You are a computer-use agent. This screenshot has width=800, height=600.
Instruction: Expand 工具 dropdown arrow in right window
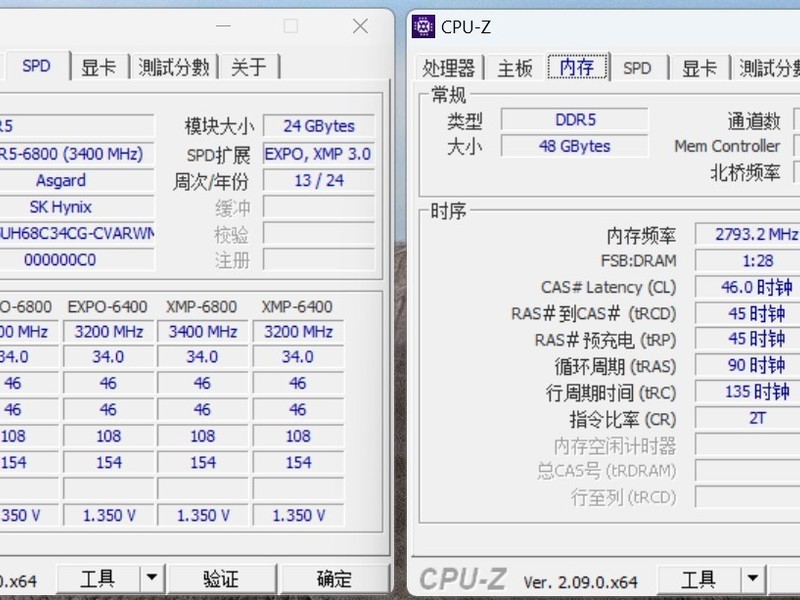click(753, 580)
